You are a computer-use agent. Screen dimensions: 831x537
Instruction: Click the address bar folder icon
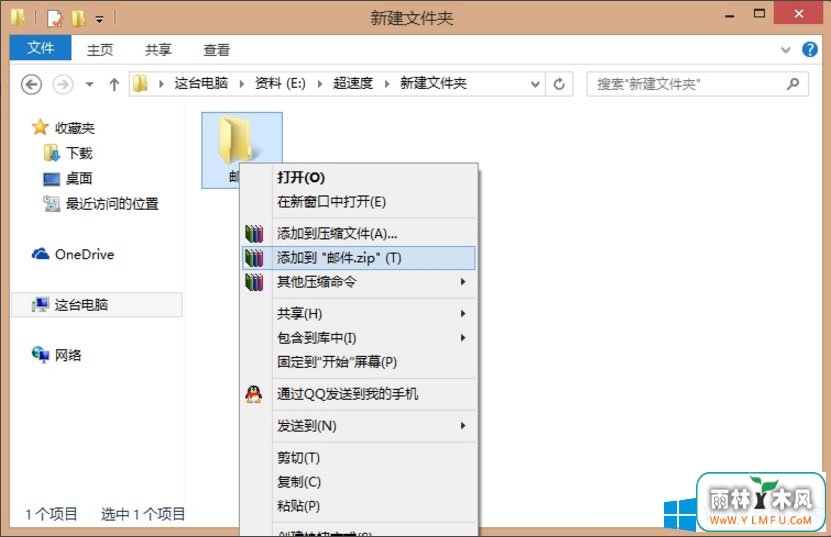click(140, 84)
